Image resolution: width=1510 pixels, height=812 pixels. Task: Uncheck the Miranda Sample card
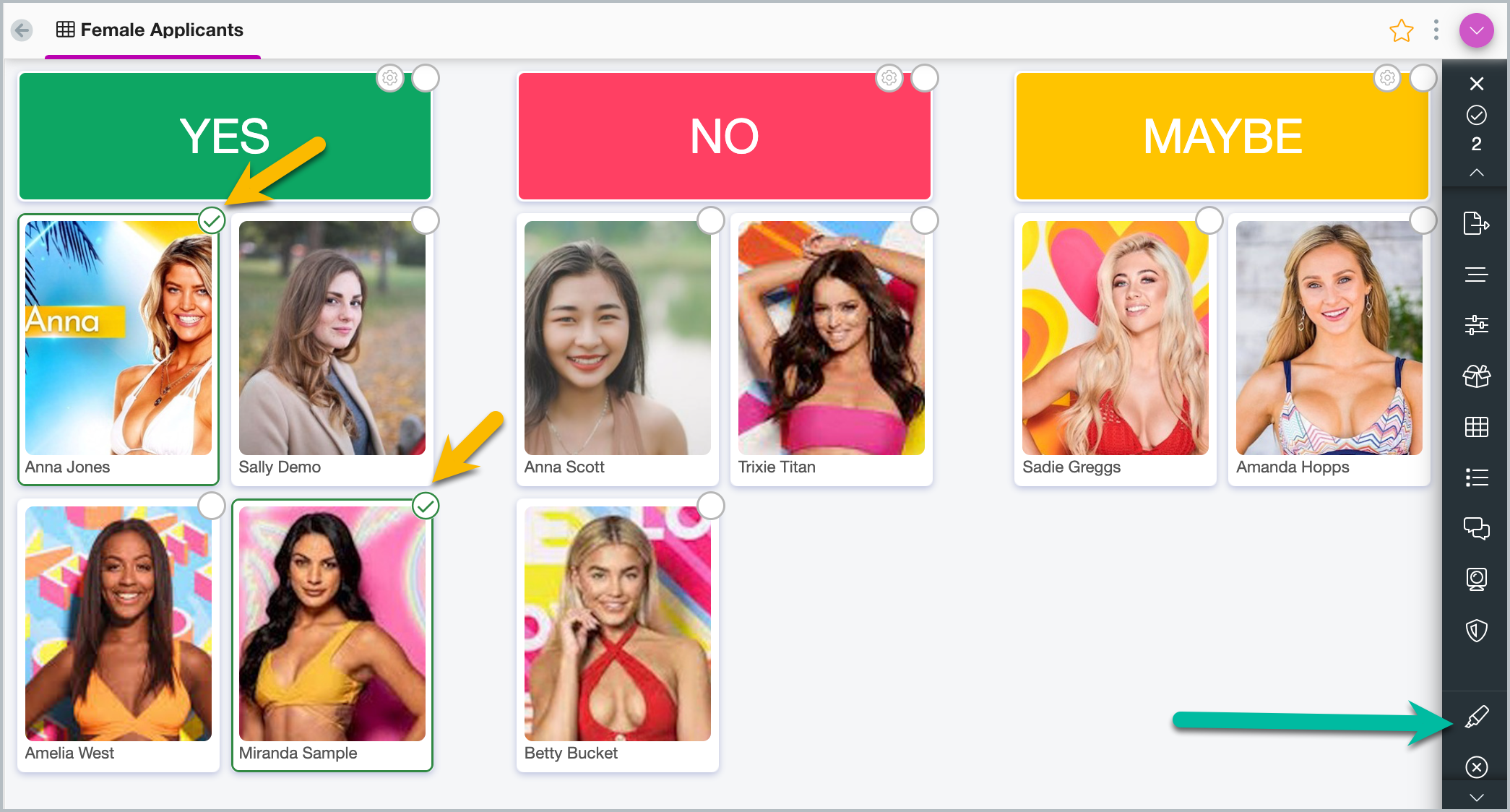[426, 506]
